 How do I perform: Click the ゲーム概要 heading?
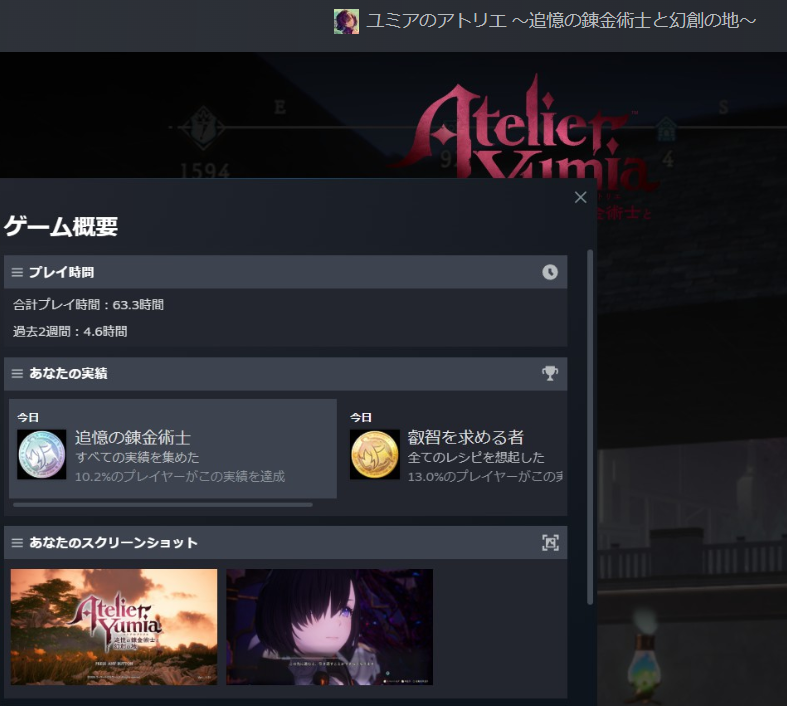coord(61,226)
